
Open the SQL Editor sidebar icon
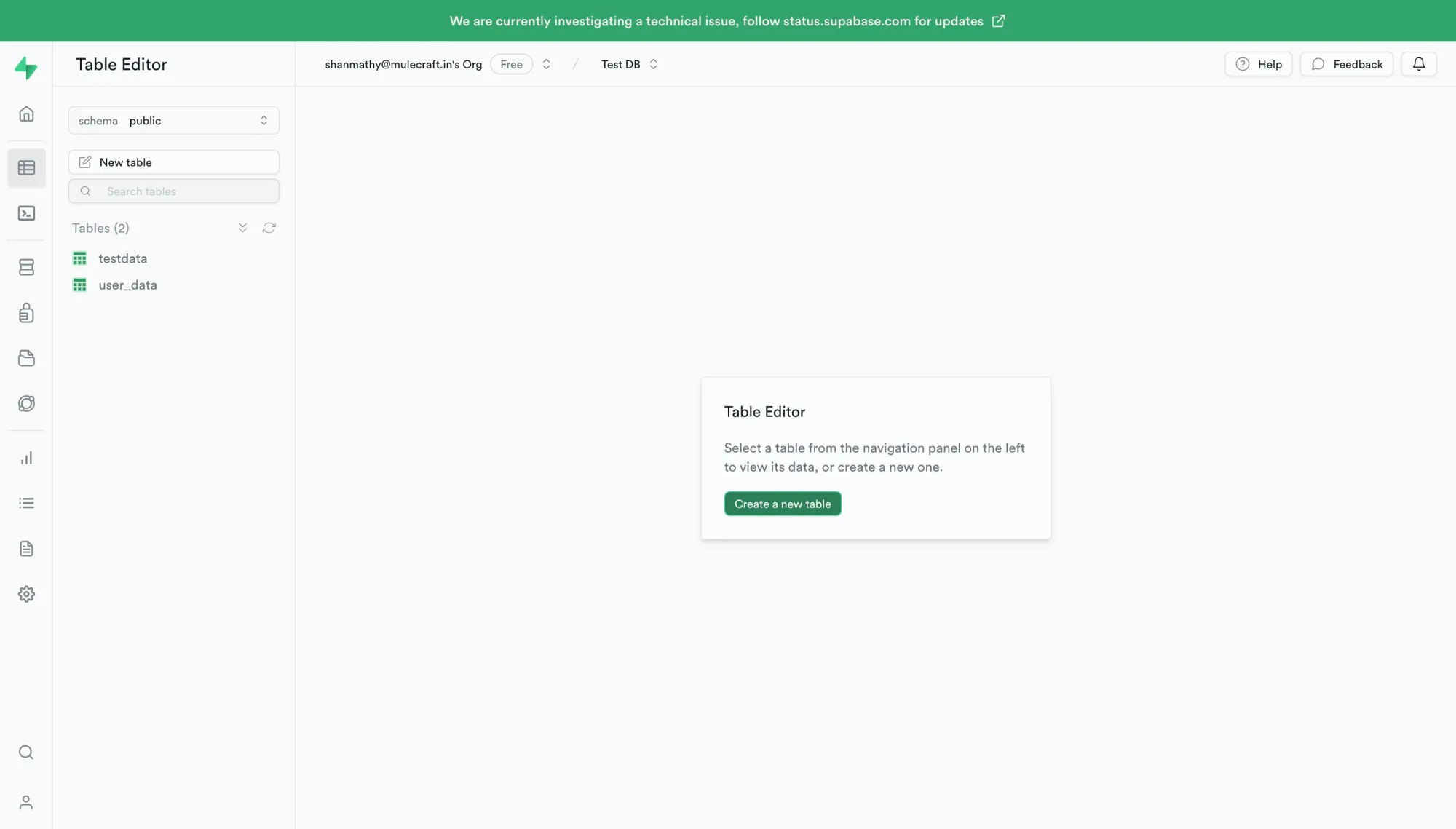pyautogui.click(x=26, y=213)
